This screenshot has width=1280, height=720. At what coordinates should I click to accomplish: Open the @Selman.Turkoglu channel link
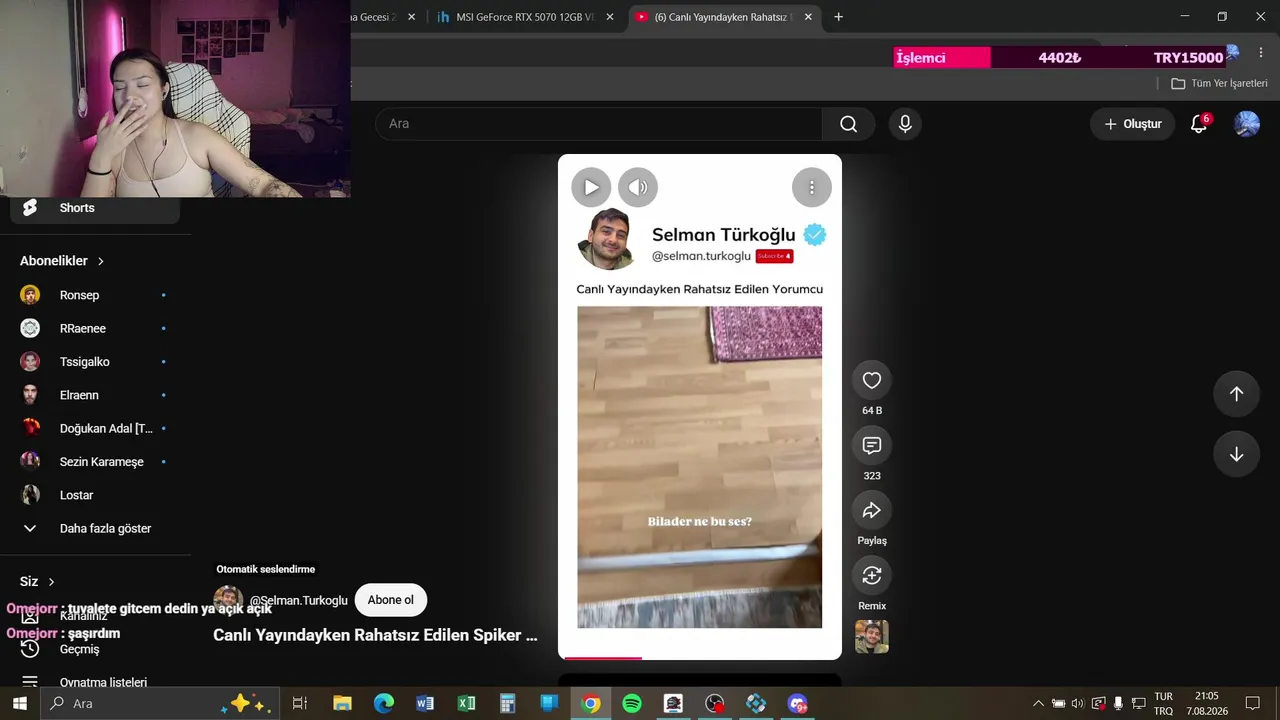click(x=298, y=600)
